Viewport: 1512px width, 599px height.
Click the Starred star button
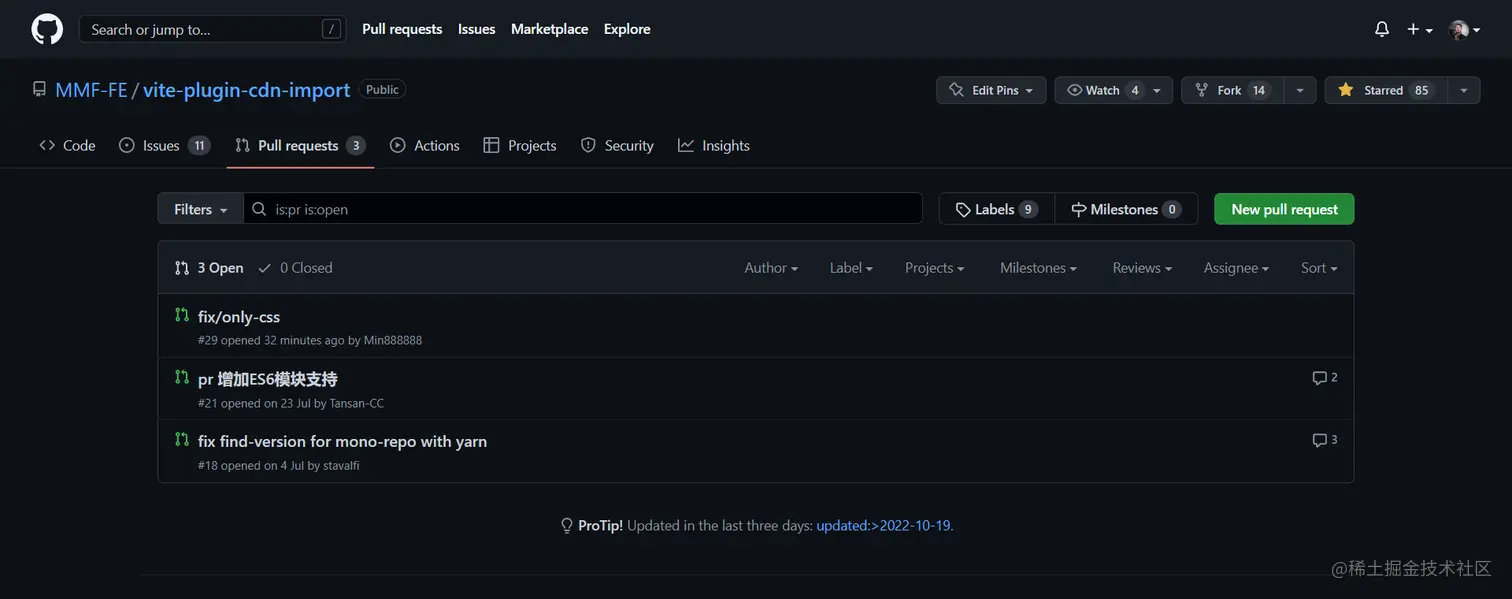pyautogui.click(x=1384, y=90)
